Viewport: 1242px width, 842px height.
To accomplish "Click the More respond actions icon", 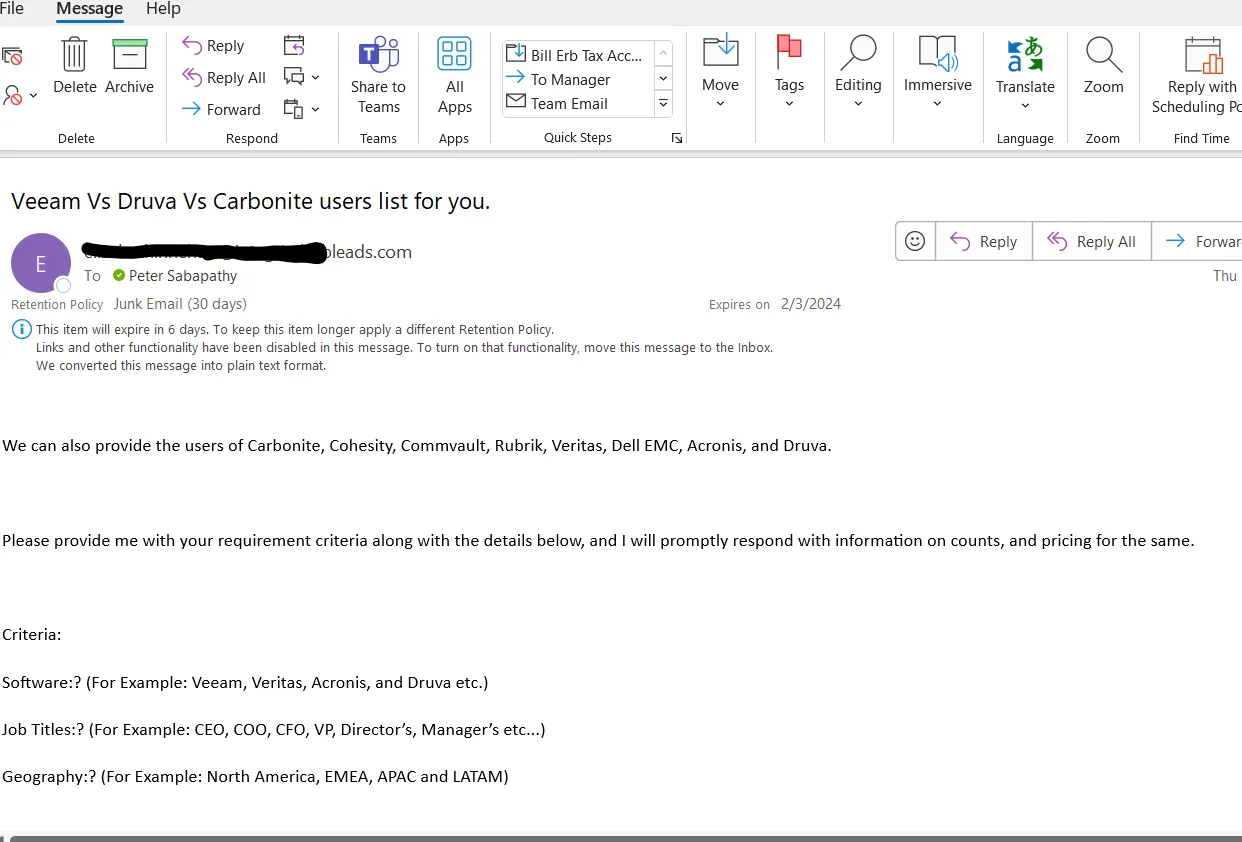I will (294, 108).
